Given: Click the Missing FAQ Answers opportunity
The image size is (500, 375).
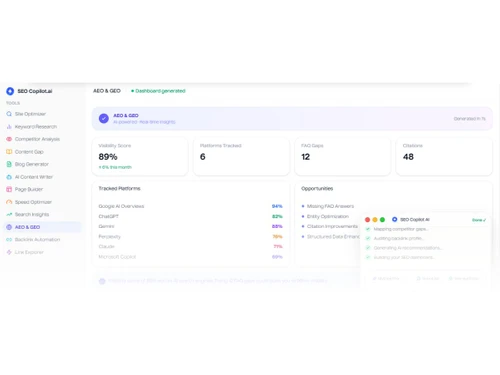Looking at the screenshot, I should pos(330,206).
